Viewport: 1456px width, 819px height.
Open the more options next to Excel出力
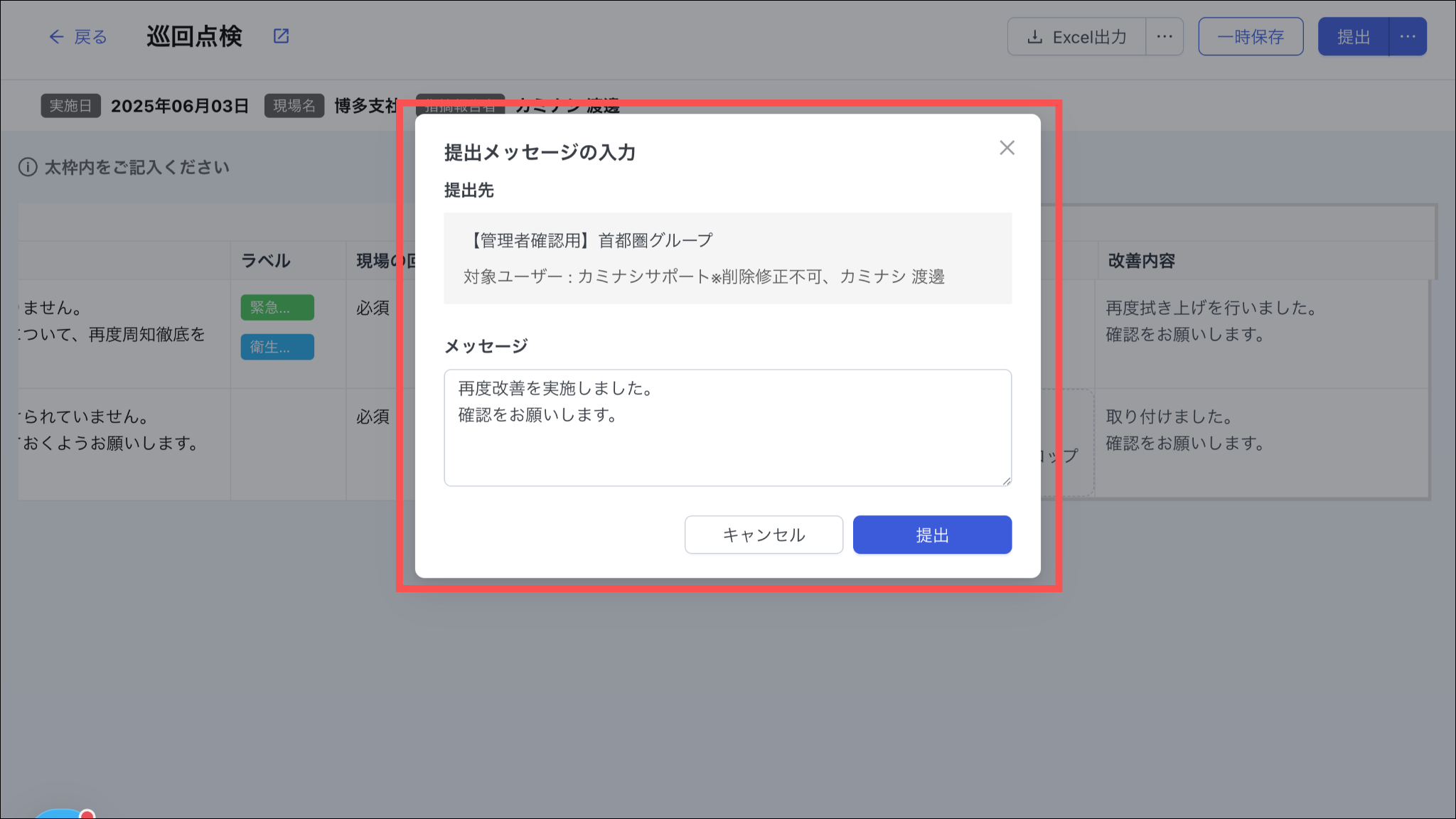[x=1165, y=37]
